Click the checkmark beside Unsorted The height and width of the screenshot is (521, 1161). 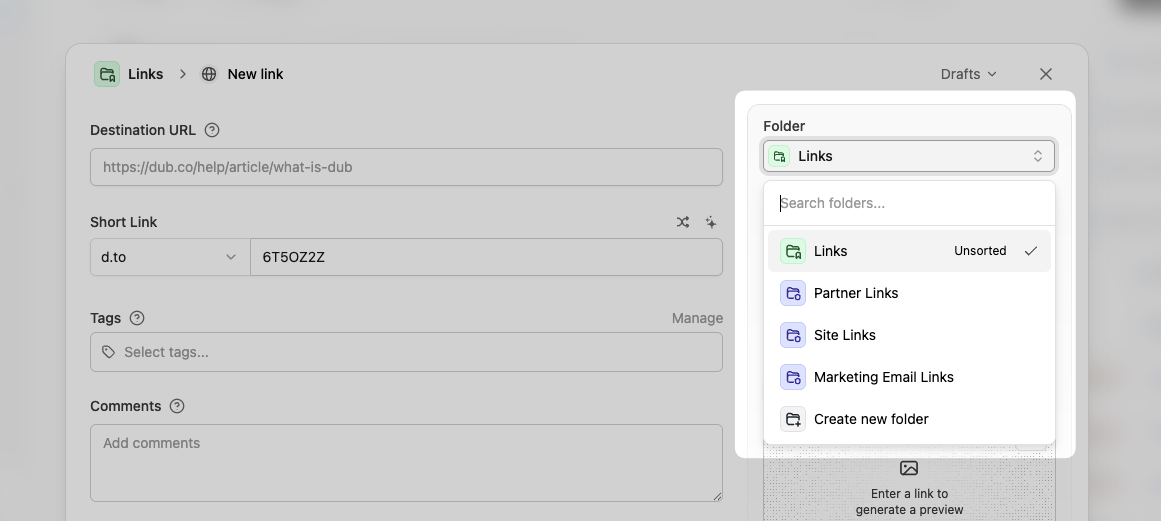coord(1031,251)
